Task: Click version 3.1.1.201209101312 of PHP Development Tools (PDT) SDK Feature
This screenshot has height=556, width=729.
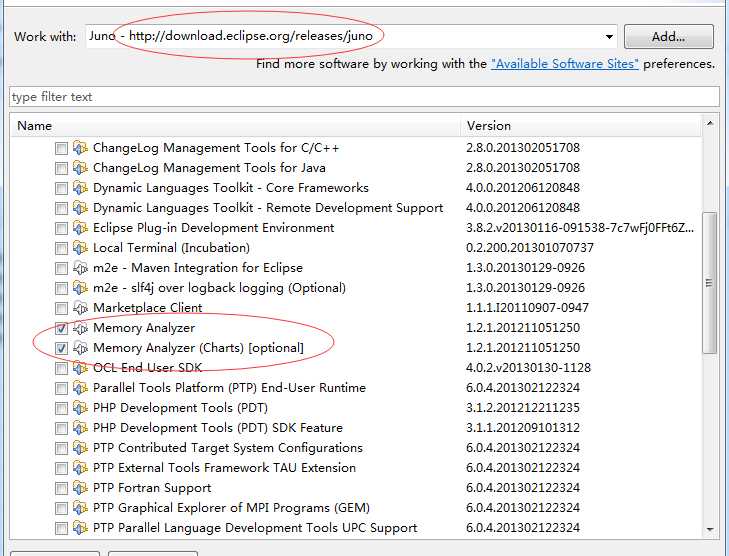Action: tap(523, 428)
